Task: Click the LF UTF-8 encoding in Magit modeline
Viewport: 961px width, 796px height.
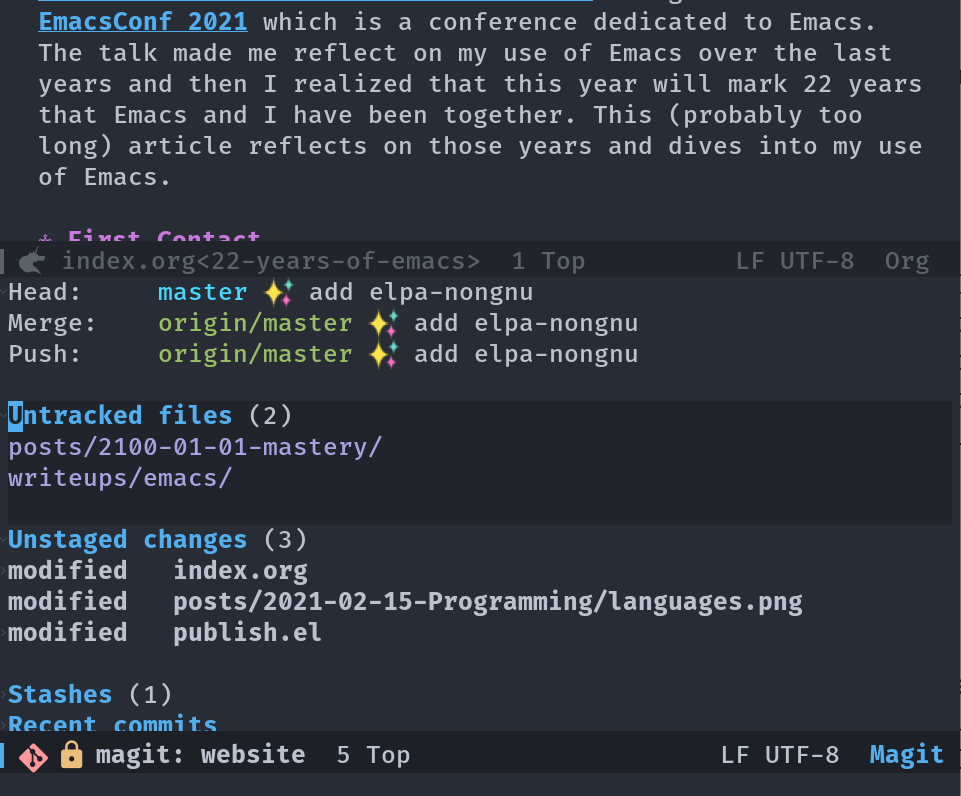Action: point(780,755)
